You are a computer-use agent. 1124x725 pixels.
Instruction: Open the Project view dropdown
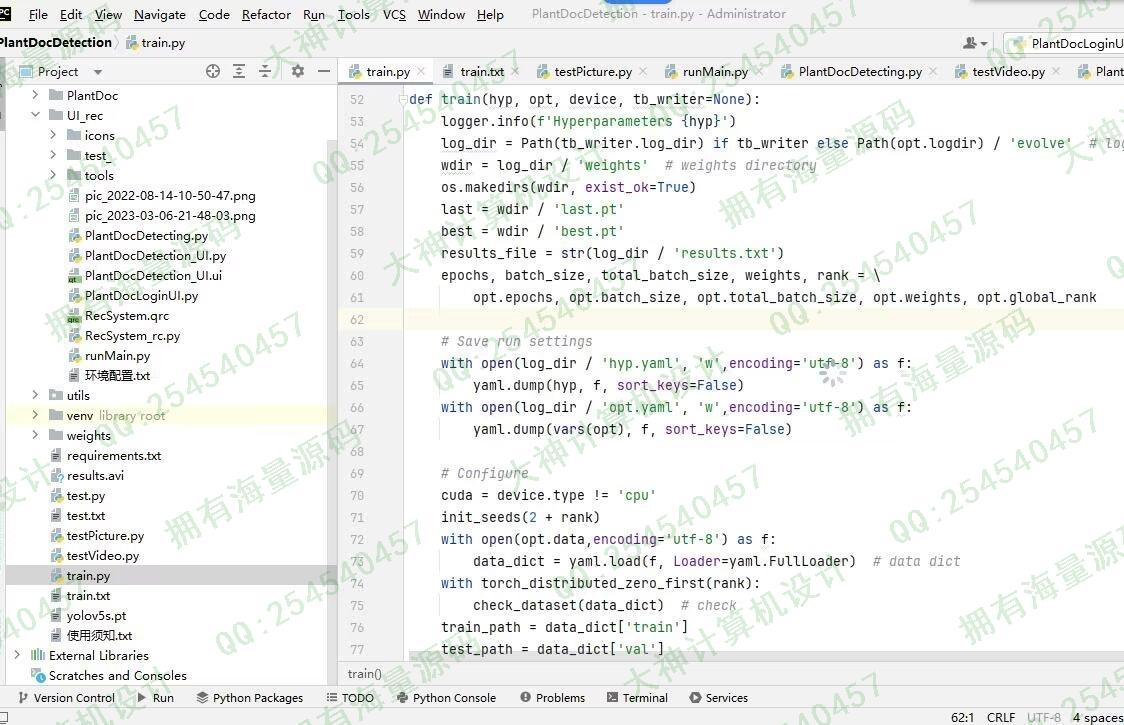[x=97, y=72]
